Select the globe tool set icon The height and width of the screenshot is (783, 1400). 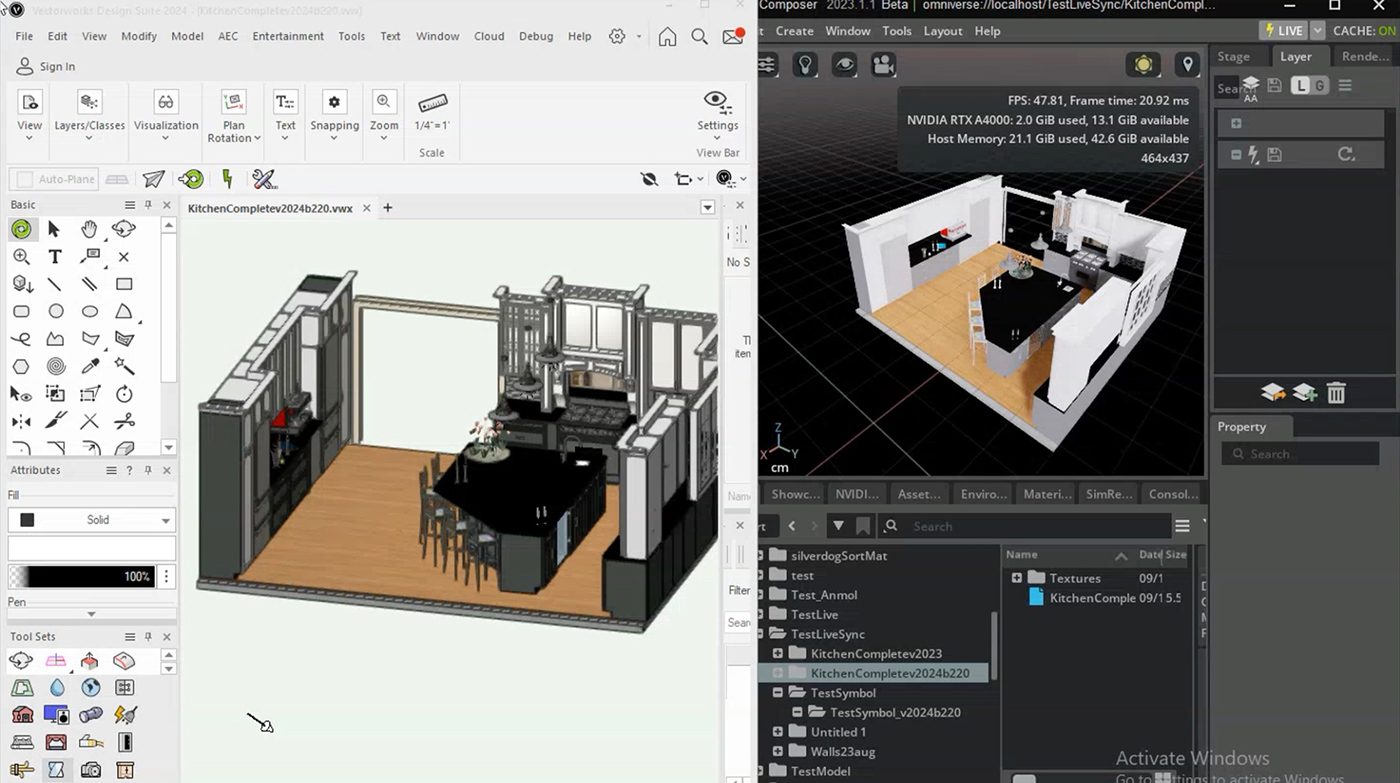coord(91,688)
